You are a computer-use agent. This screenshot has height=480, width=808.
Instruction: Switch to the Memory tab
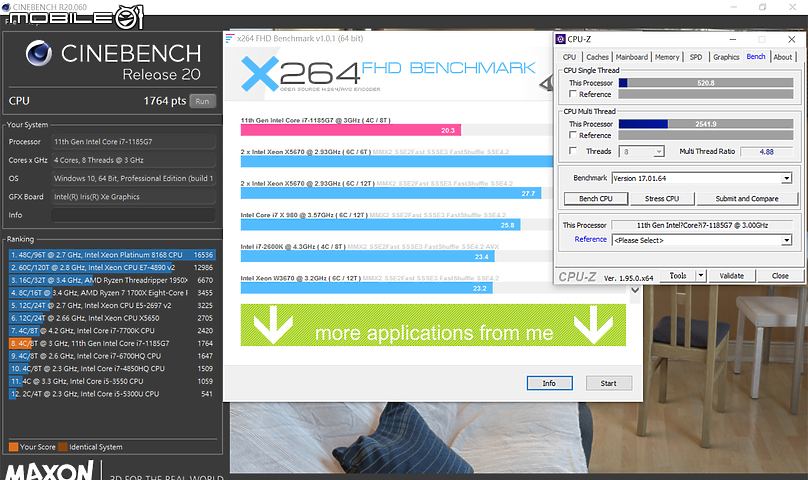click(667, 57)
